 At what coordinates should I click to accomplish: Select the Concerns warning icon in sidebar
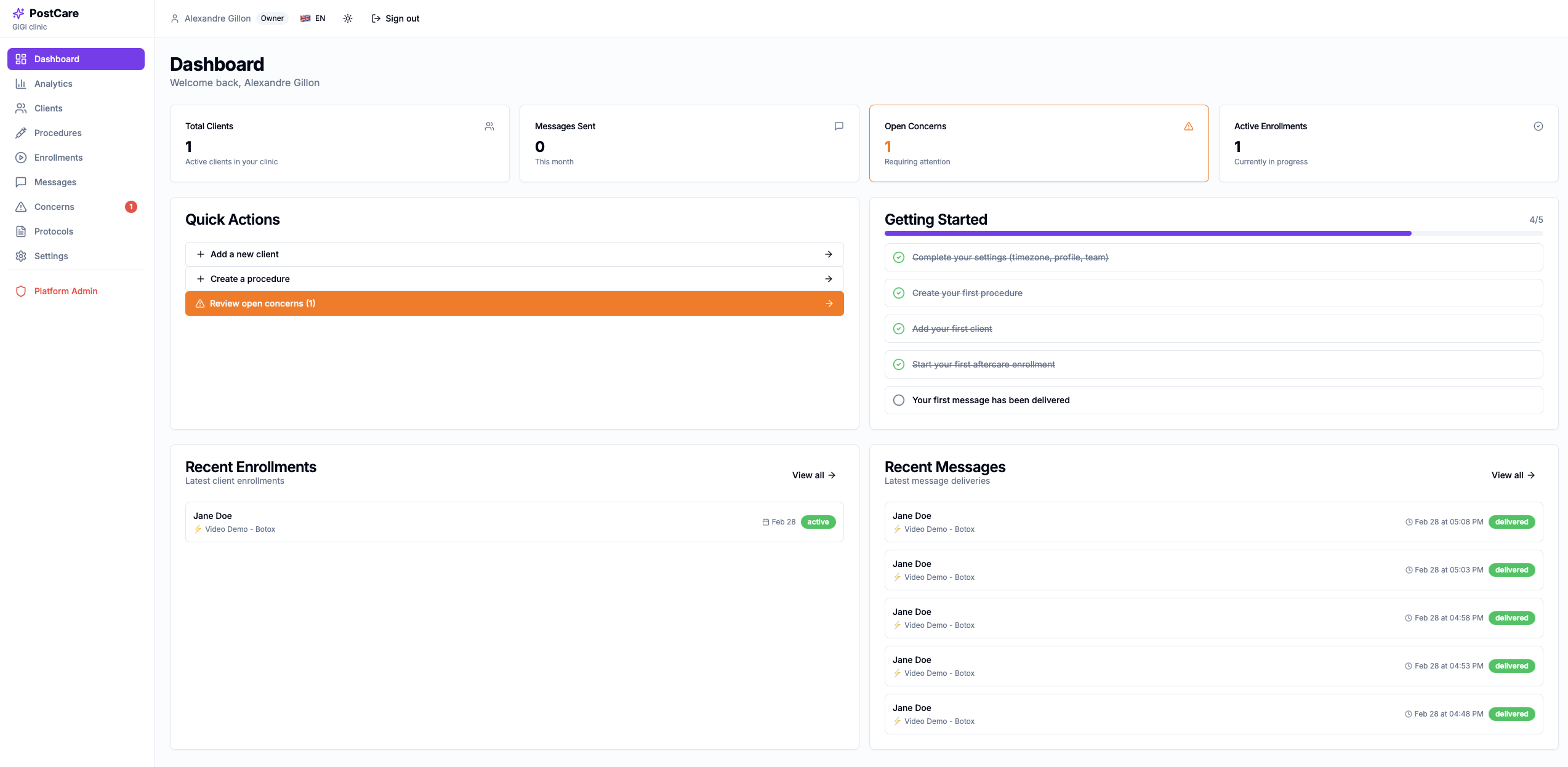click(20, 206)
